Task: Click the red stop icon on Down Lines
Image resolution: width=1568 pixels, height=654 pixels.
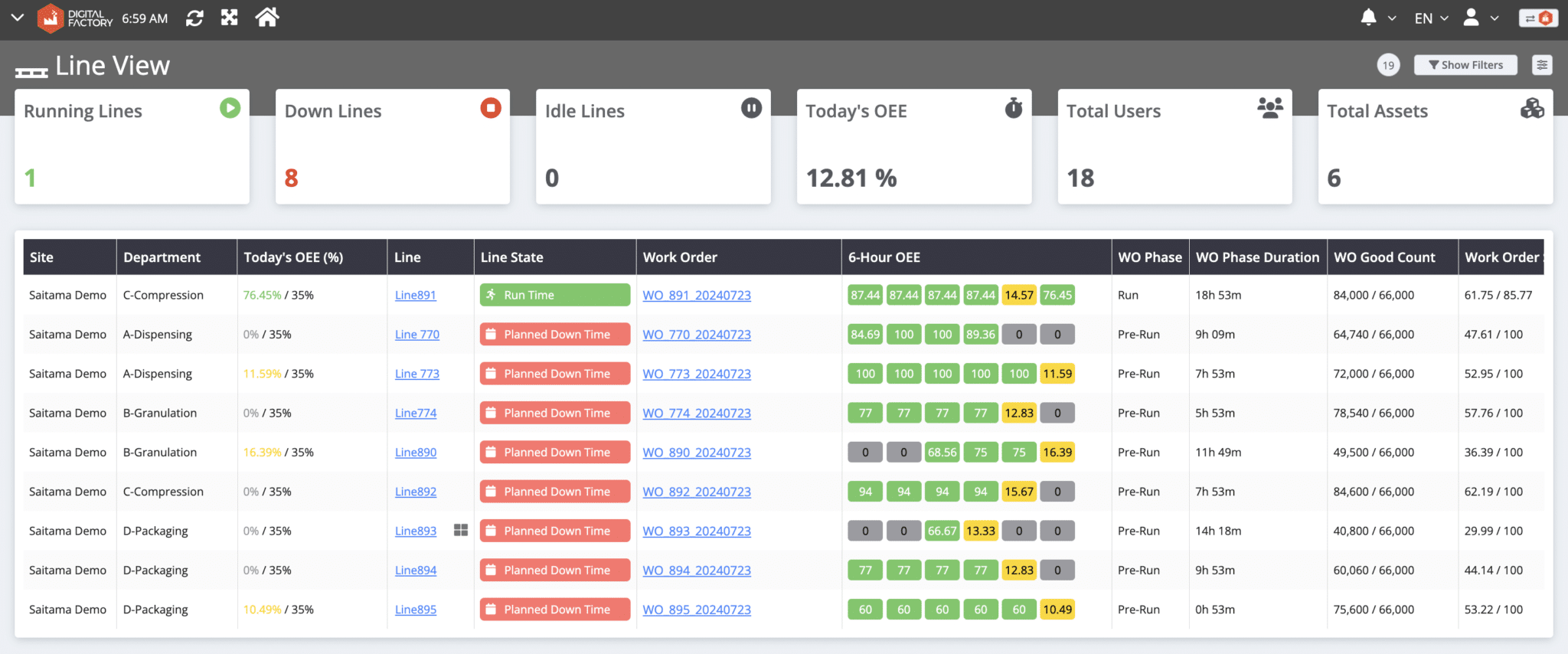Action: pyautogui.click(x=491, y=108)
